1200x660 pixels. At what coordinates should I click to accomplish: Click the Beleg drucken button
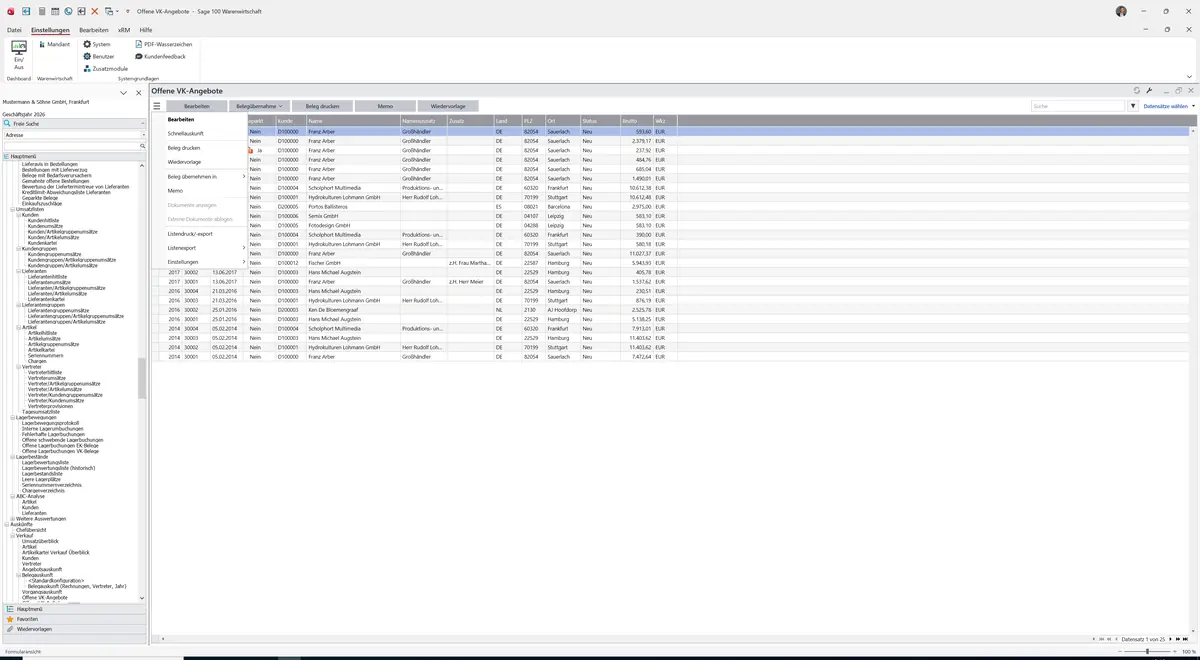[x=323, y=106]
